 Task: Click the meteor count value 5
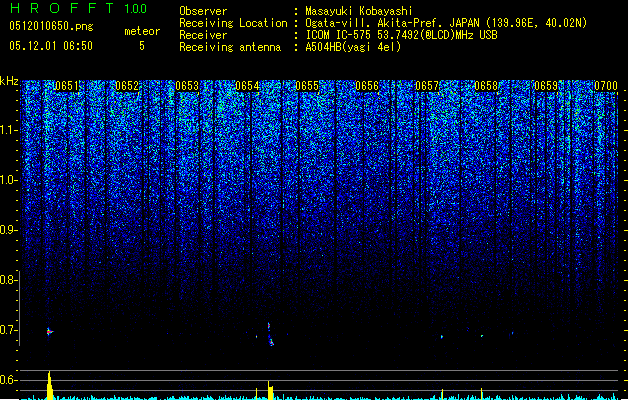142,46
